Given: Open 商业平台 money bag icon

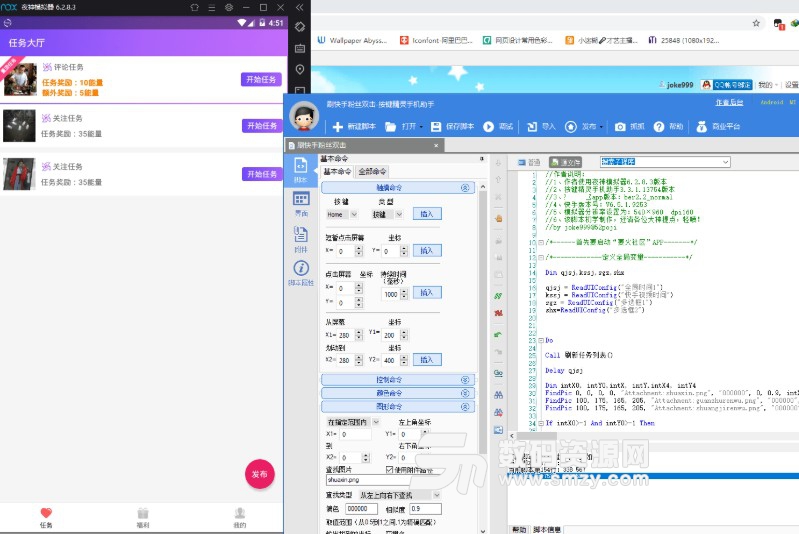Looking at the screenshot, I should pos(702,126).
